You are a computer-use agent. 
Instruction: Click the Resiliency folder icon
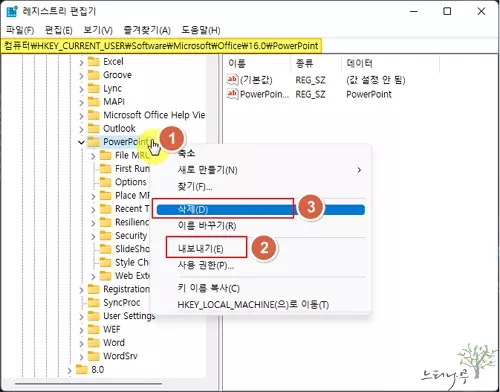106,222
